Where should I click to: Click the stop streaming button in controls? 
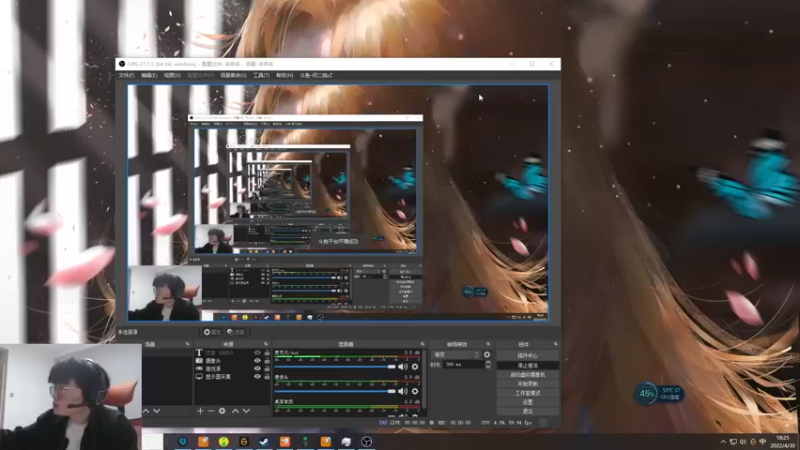(527, 365)
